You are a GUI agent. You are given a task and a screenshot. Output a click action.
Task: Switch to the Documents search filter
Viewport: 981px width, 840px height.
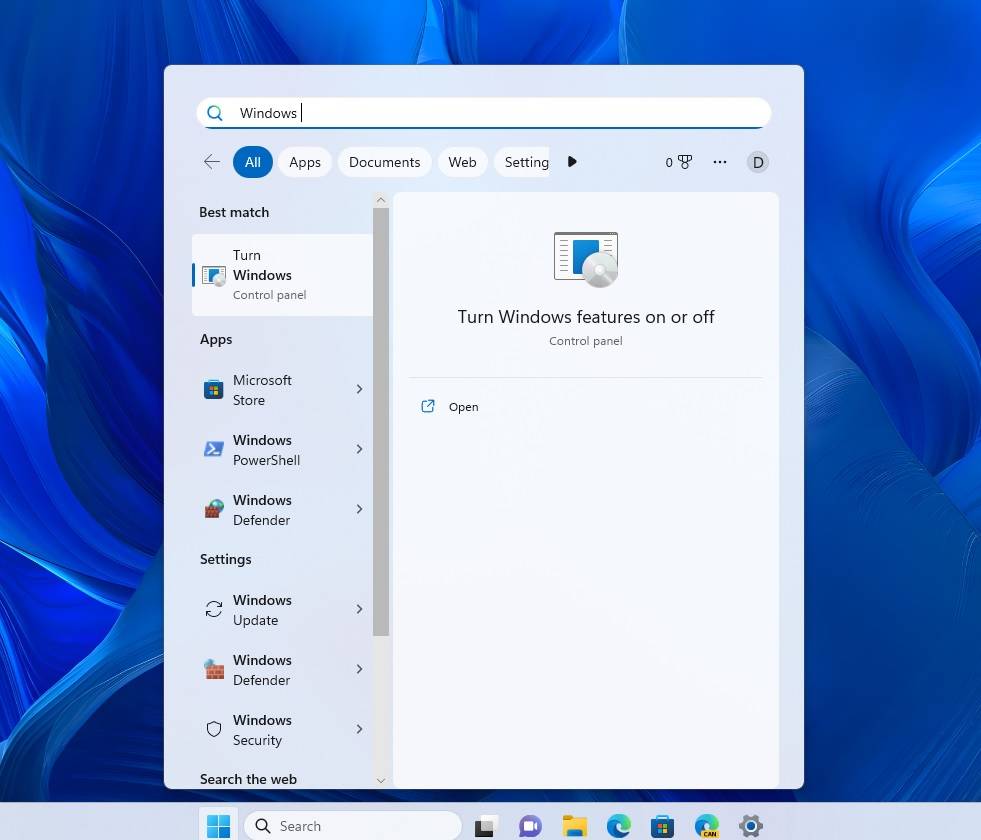click(384, 161)
